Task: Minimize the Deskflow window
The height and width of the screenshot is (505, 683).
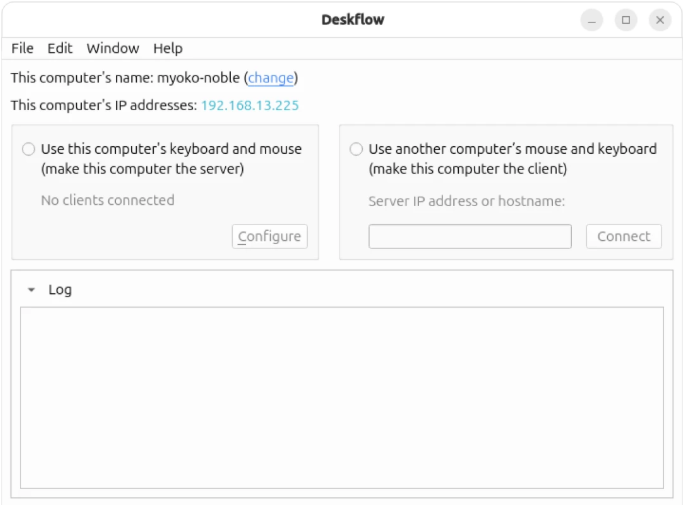Action: pyautogui.click(x=592, y=20)
